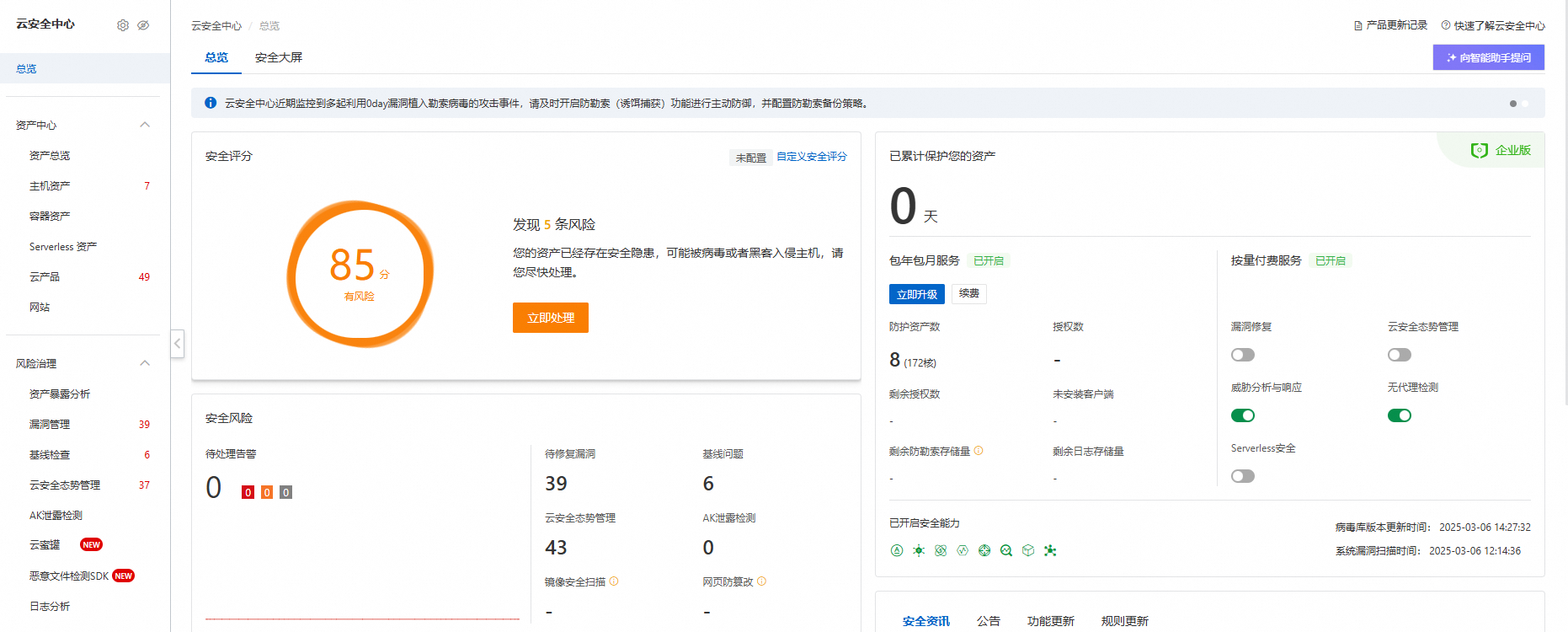Click the 续费 button
Image resolution: width=1568 pixels, height=632 pixels.
pos(969,294)
